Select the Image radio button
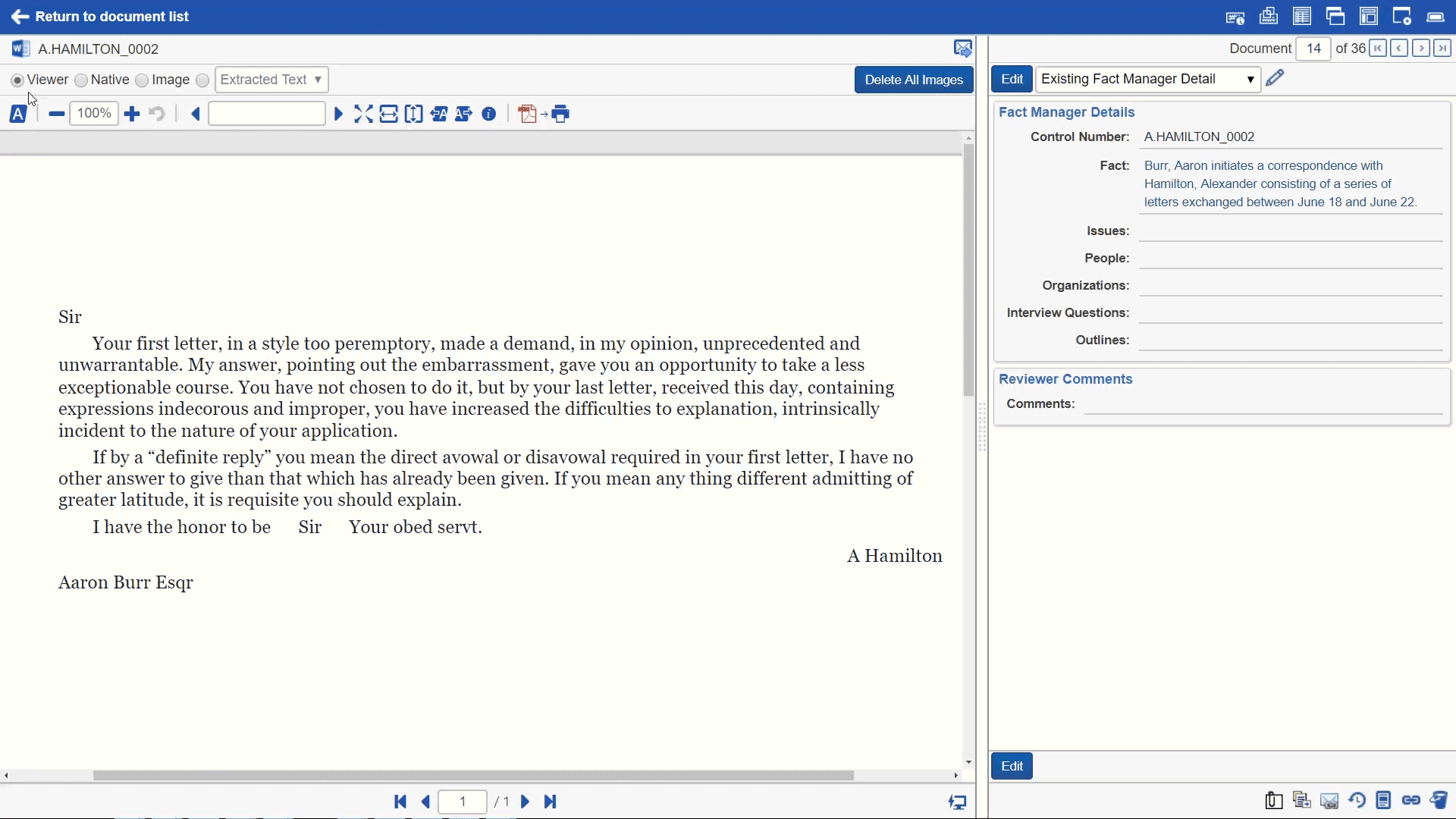 coord(142,80)
